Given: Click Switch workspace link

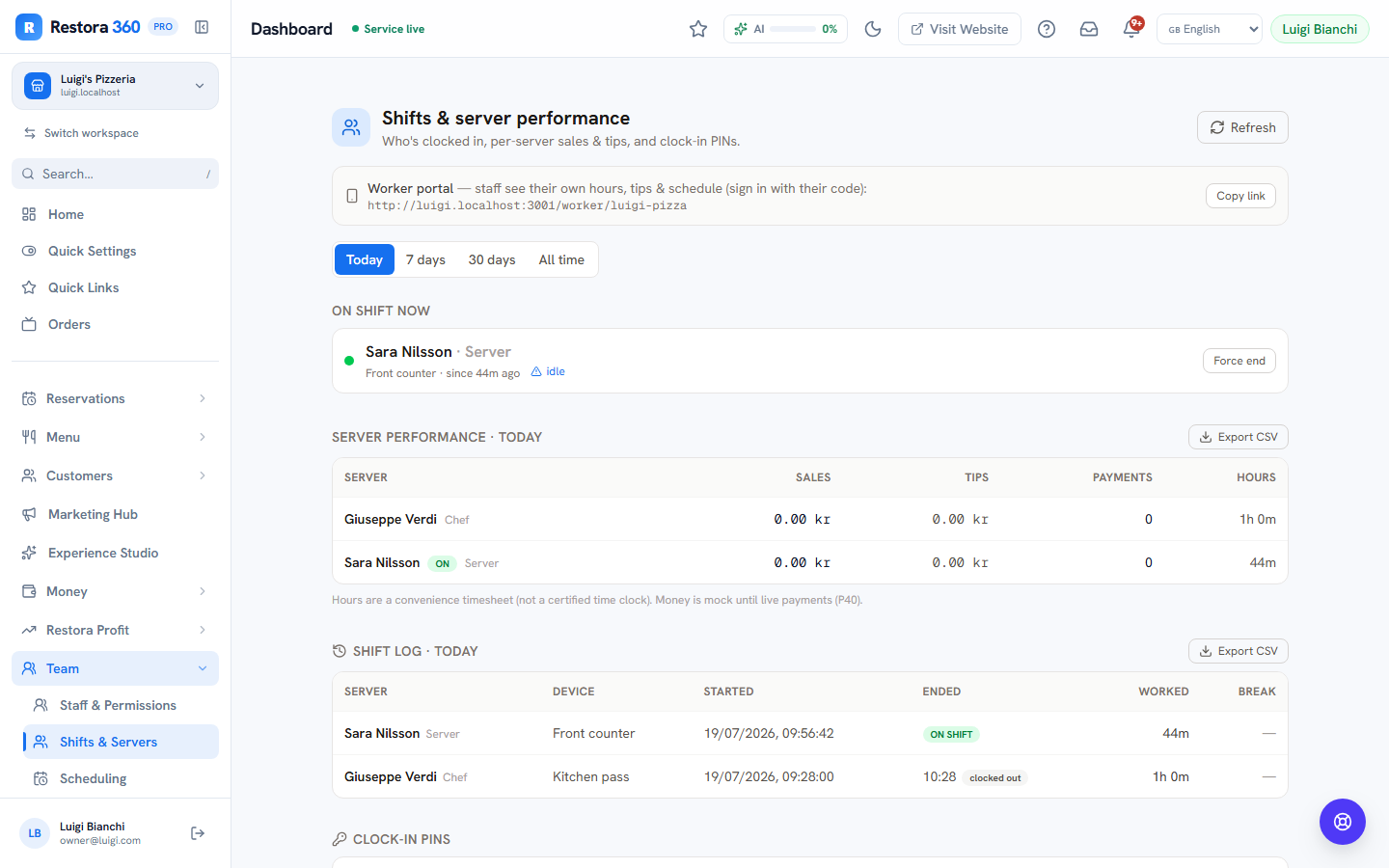Looking at the screenshot, I should coord(81,133).
